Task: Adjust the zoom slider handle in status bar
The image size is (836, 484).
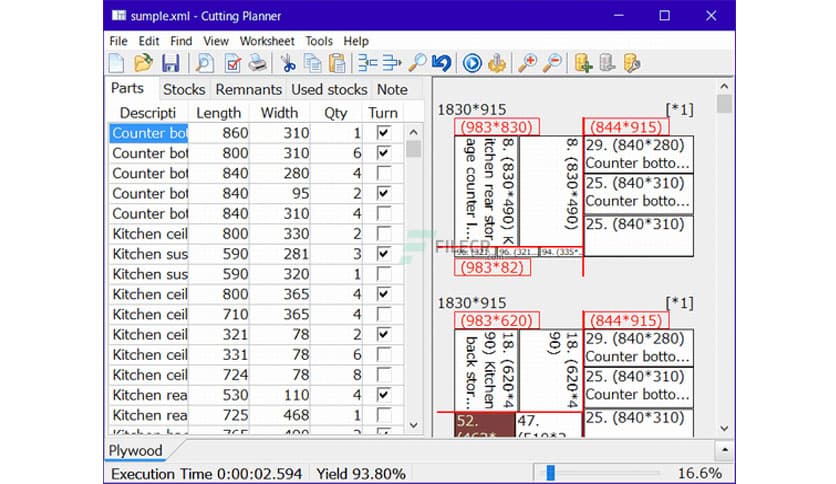Action: click(x=551, y=472)
